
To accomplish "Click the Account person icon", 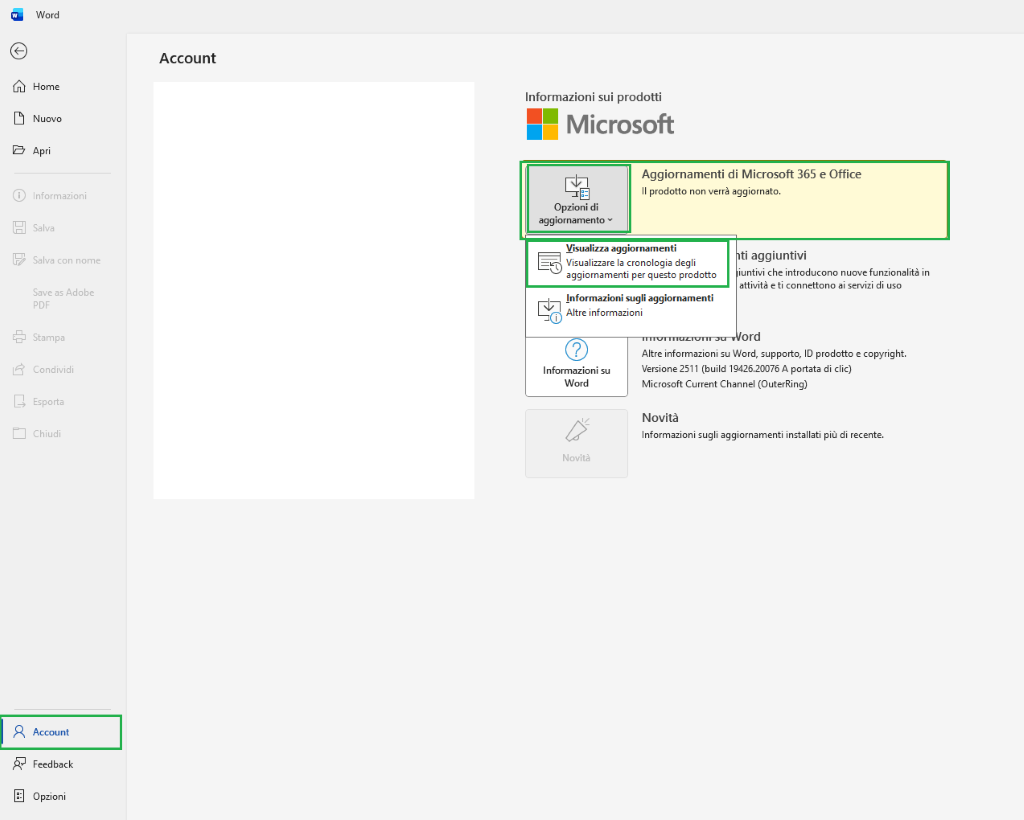I will (x=20, y=731).
